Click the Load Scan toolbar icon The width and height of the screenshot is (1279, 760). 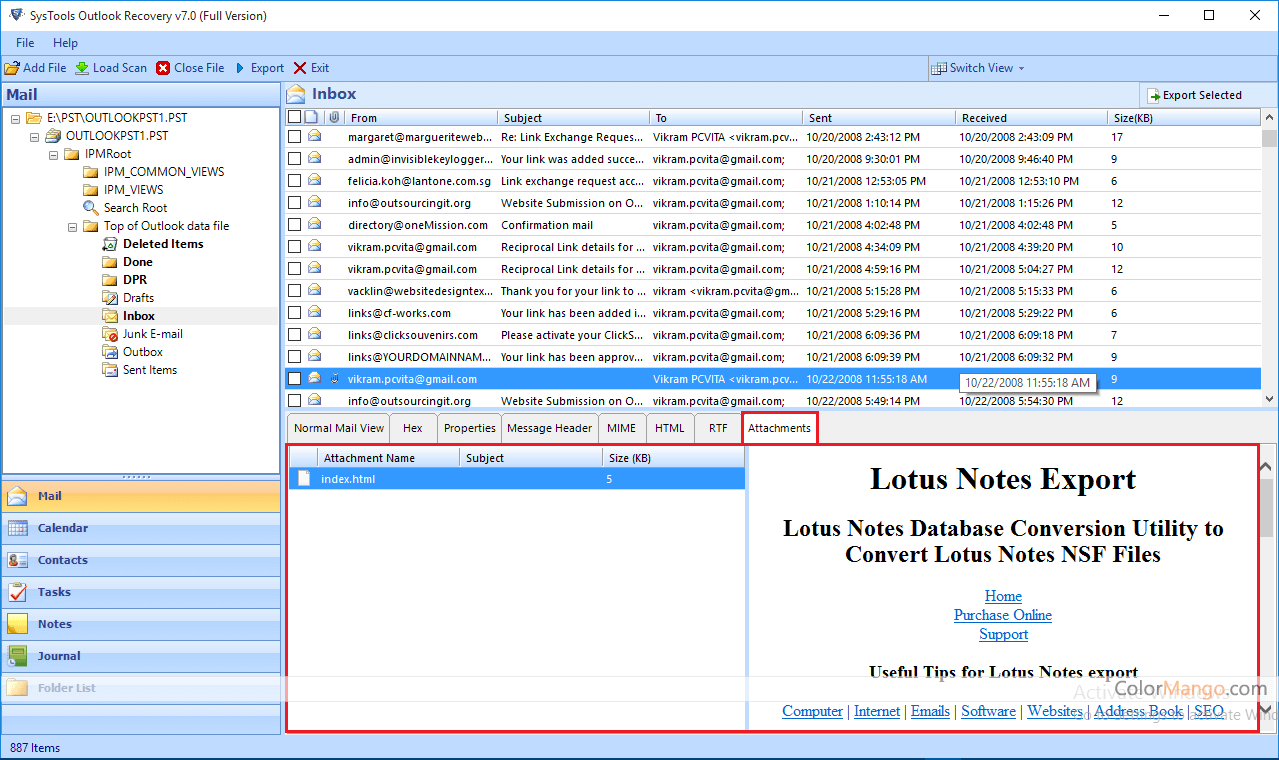click(x=82, y=68)
